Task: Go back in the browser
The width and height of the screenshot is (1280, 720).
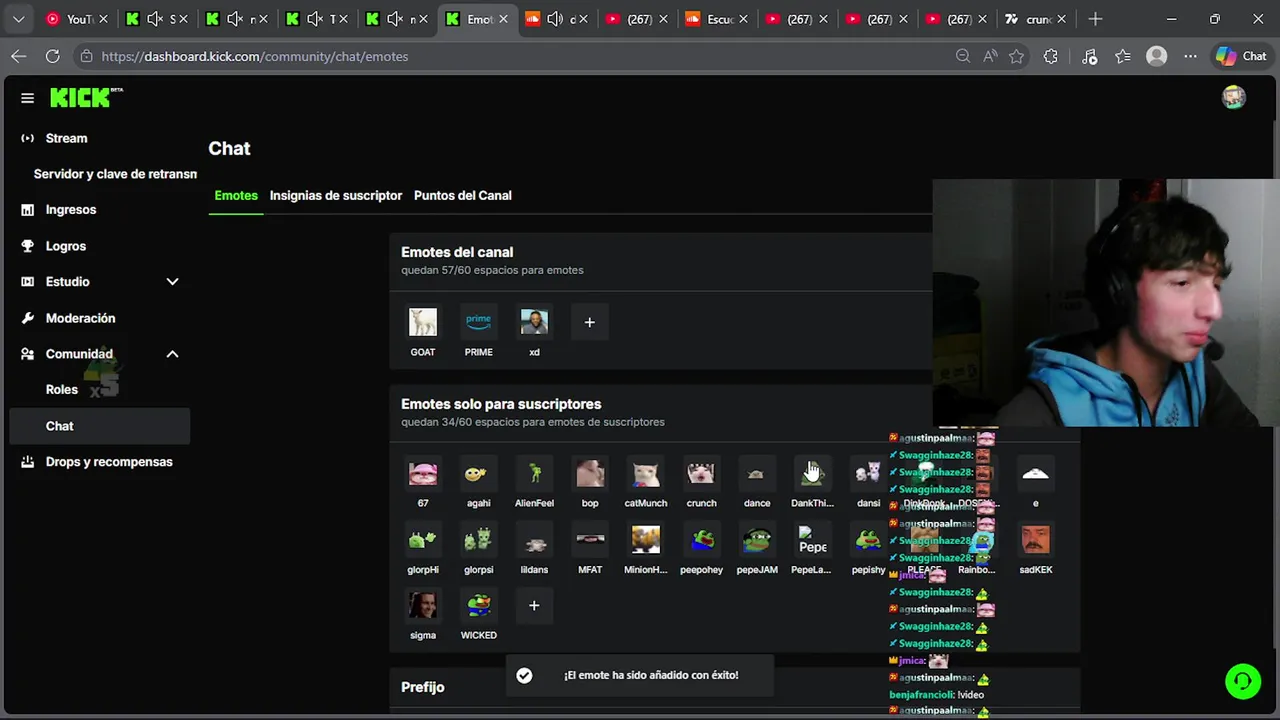Action: coord(18,56)
